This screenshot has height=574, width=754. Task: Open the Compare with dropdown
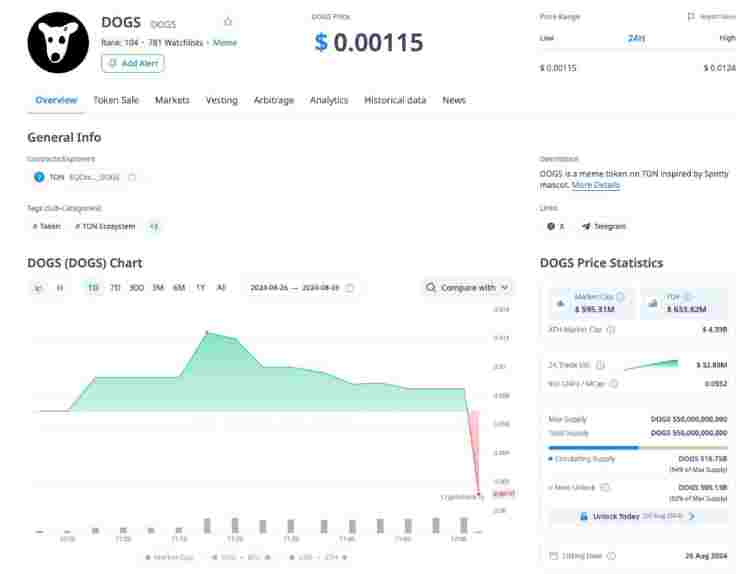[x=467, y=287]
